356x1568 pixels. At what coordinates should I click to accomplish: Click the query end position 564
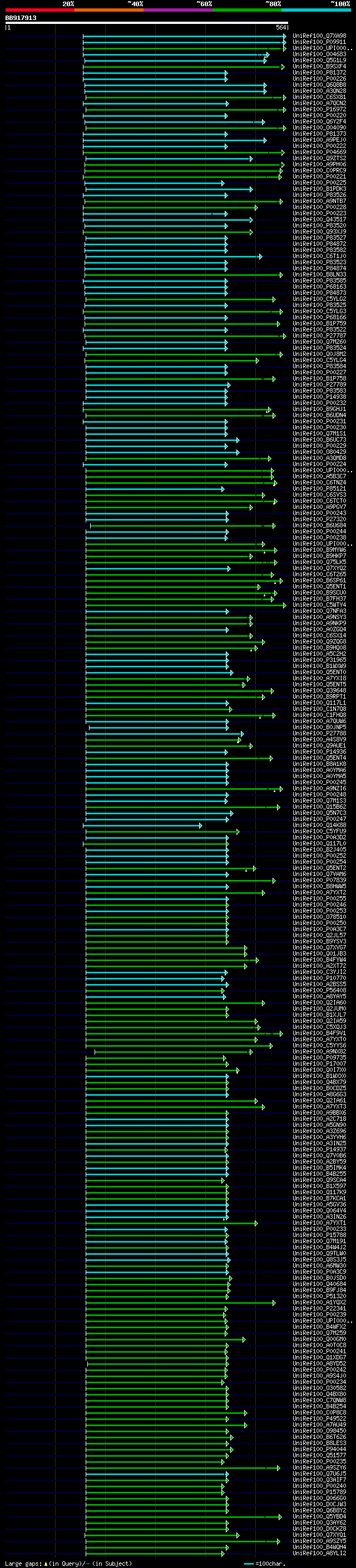click(x=280, y=27)
